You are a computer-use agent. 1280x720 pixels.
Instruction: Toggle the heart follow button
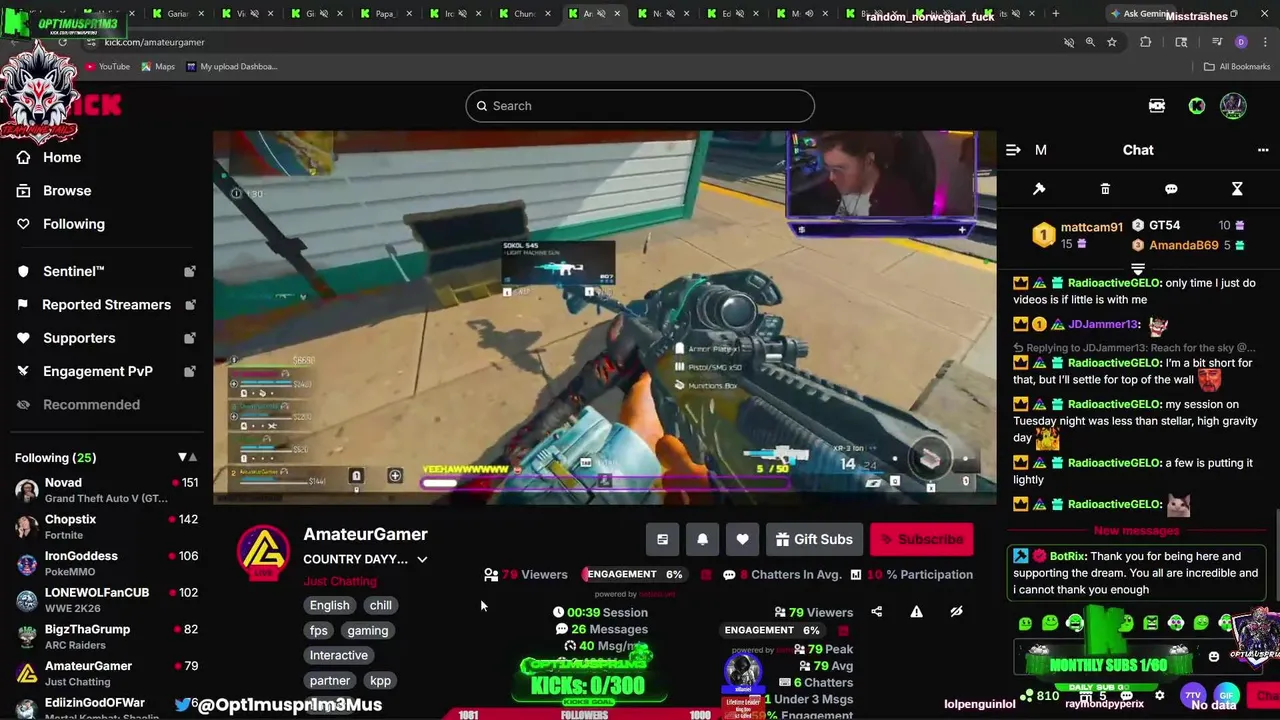click(742, 539)
